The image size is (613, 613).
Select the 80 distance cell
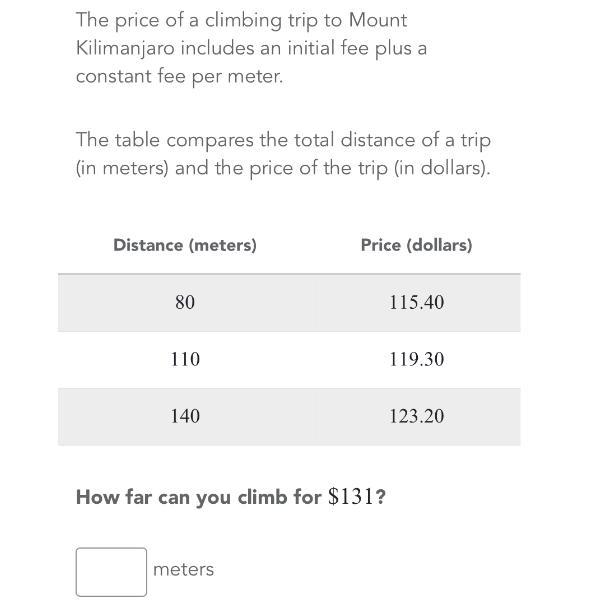[x=185, y=302]
